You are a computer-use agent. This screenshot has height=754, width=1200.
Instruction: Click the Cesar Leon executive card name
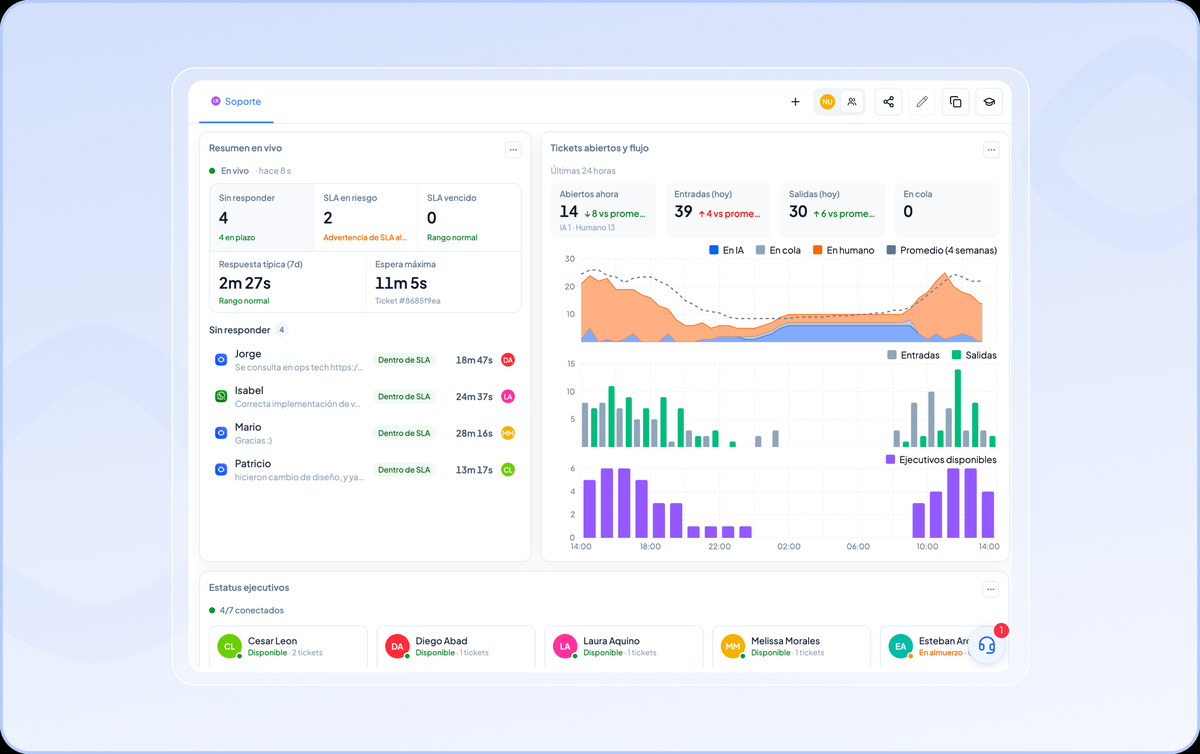point(272,641)
